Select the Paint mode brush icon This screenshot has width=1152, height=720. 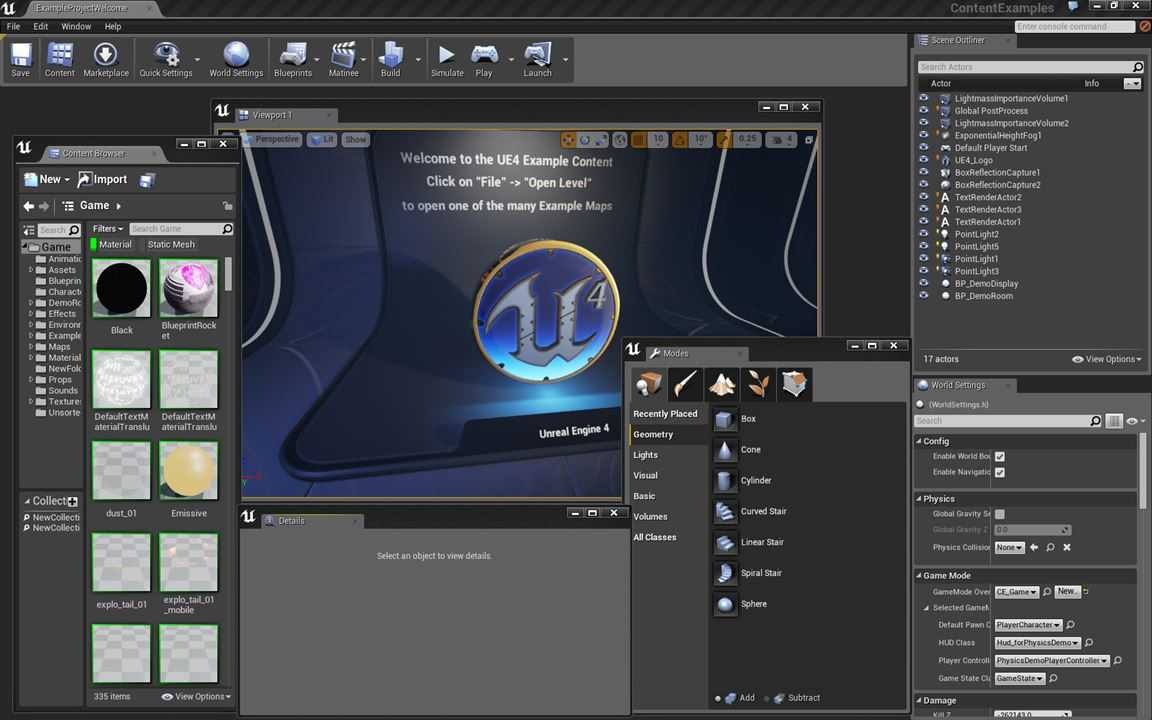(x=685, y=384)
